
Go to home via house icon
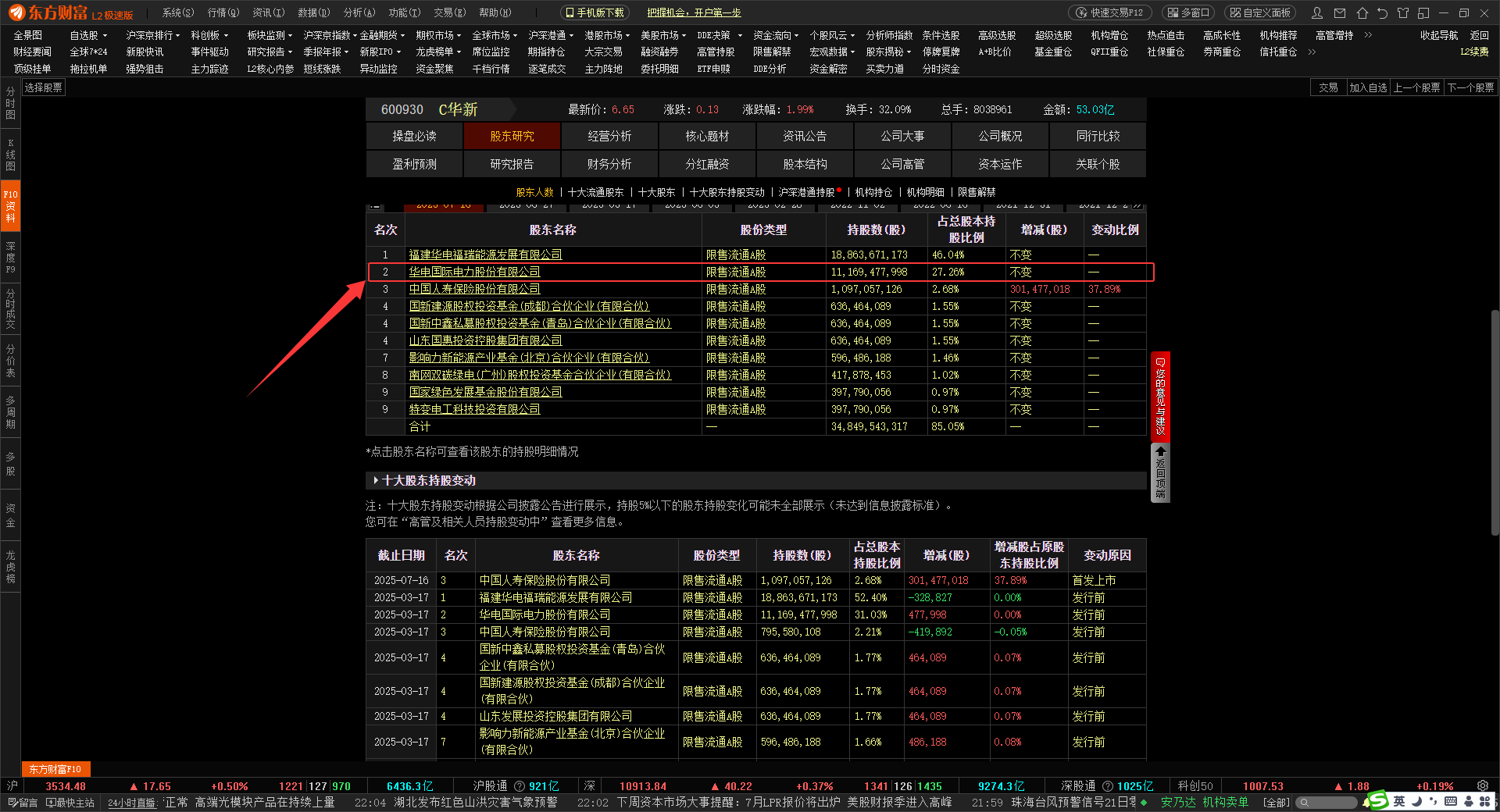tap(1362, 12)
